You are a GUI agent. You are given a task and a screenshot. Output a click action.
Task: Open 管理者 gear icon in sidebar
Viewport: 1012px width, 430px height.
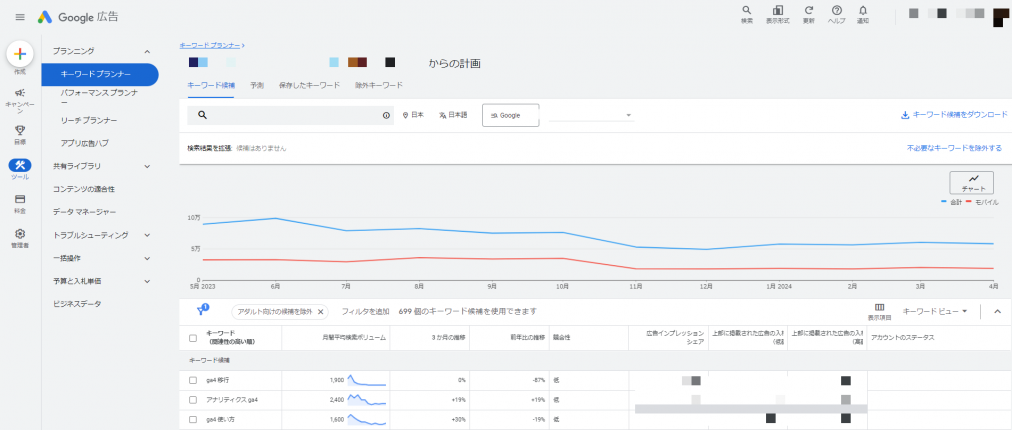coord(20,234)
